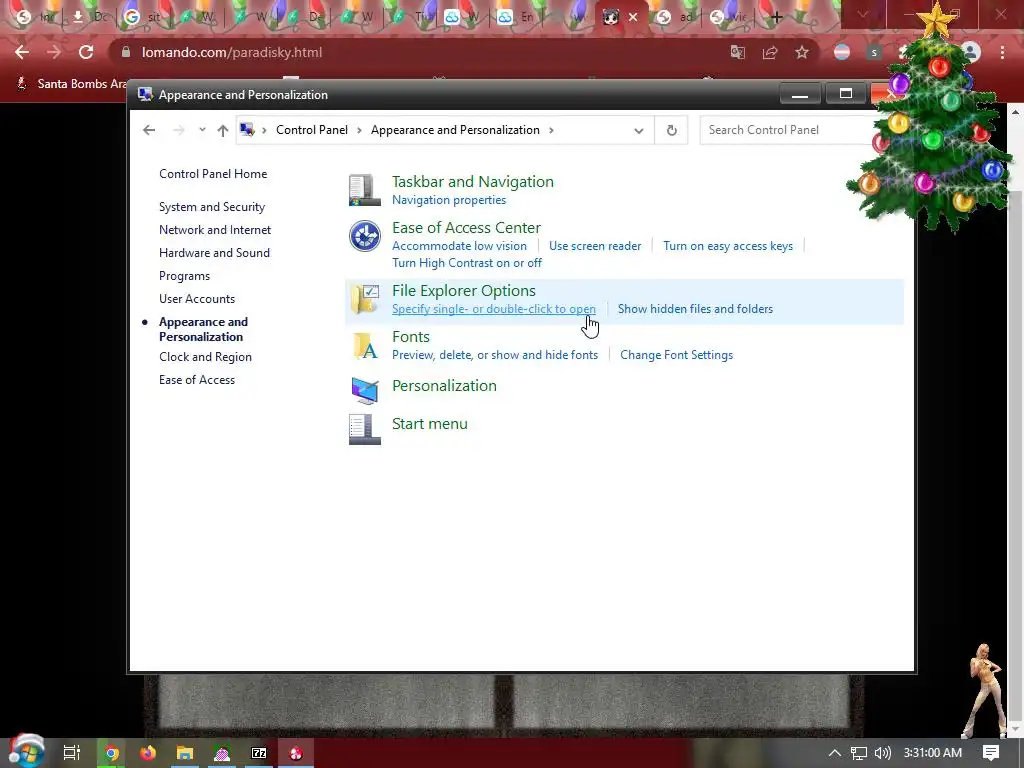
Task: Open Hardware and Sound category
Action: pyautogui.click(x=214, y=253)
